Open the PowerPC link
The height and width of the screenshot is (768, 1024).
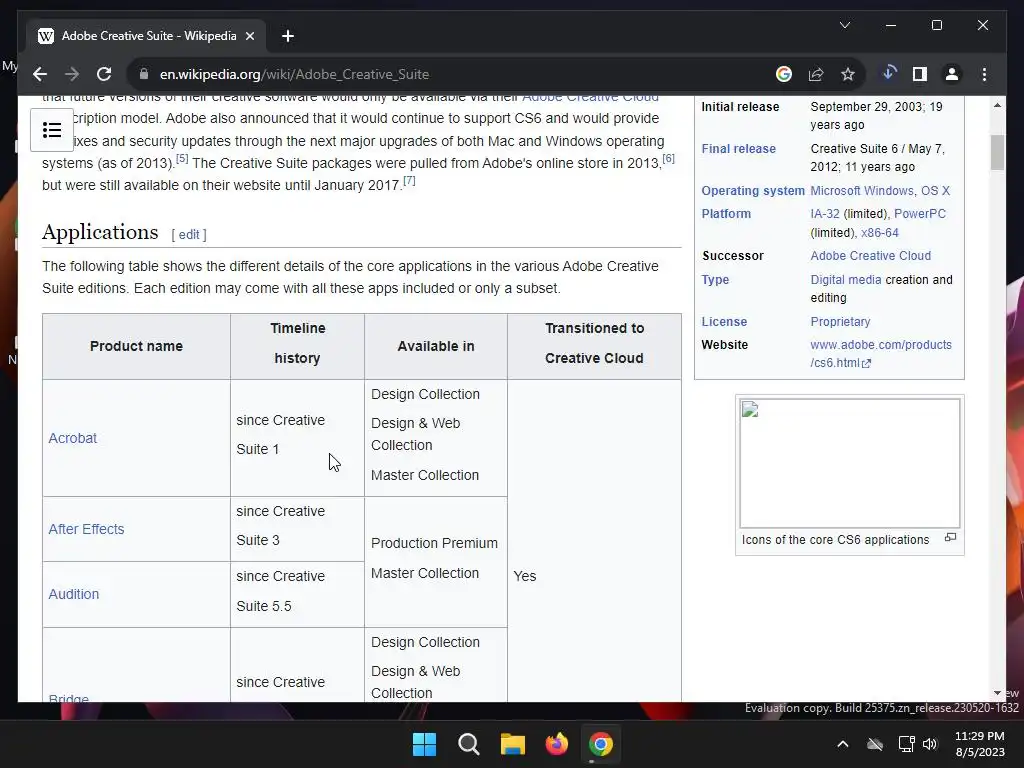click(x=920, y=214)
